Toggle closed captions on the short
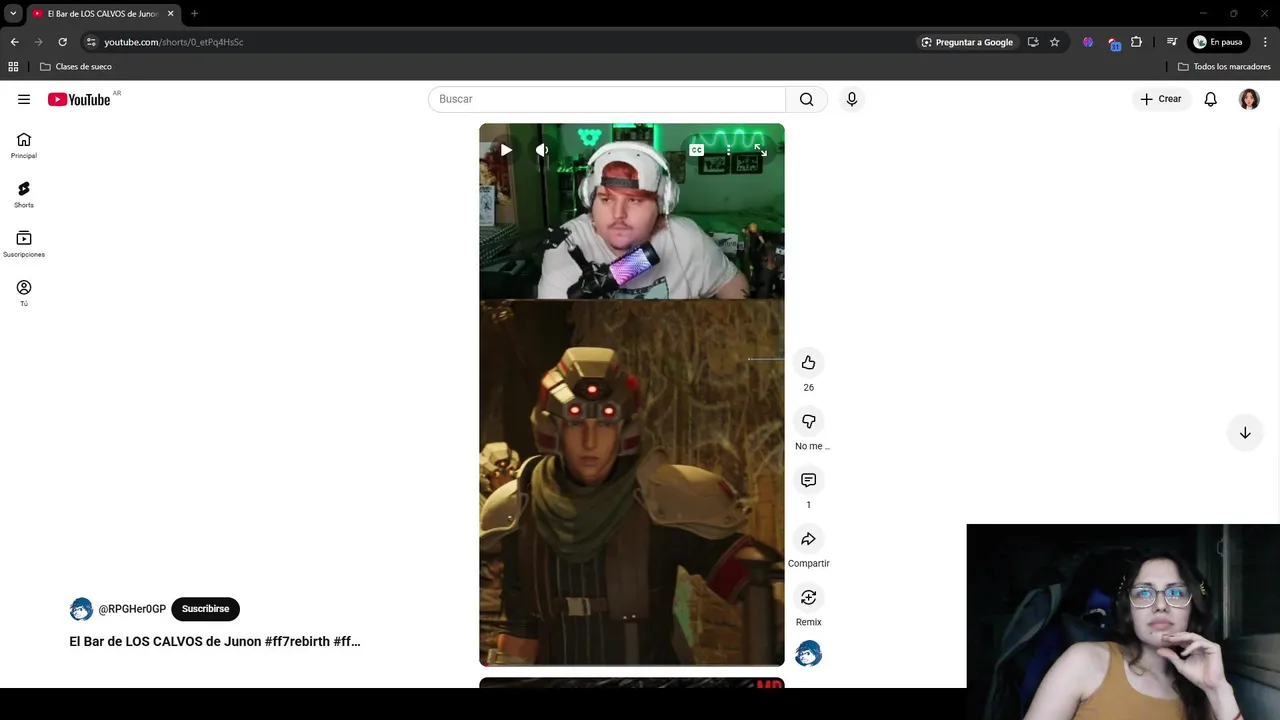This screenshot has height=720, width=1280. click(696, 150)
